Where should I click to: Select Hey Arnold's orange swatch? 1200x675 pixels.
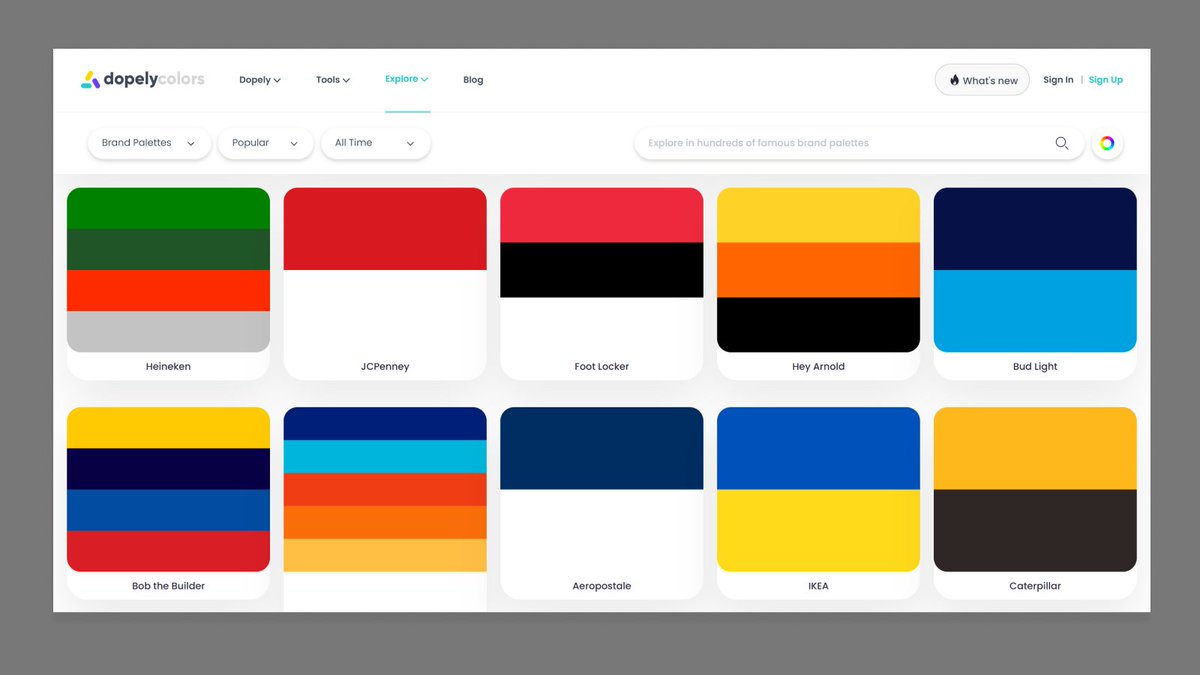pyautogui.click(x=818, y=270)
